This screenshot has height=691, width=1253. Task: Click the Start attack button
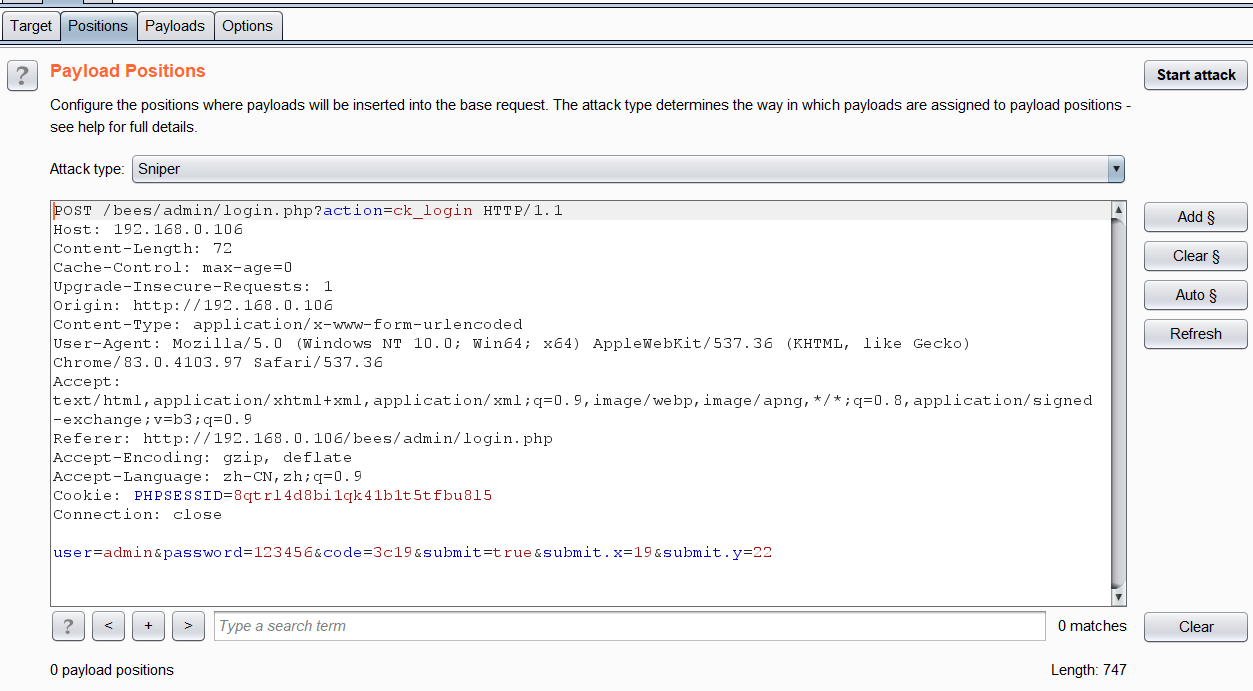[1196, 75]
